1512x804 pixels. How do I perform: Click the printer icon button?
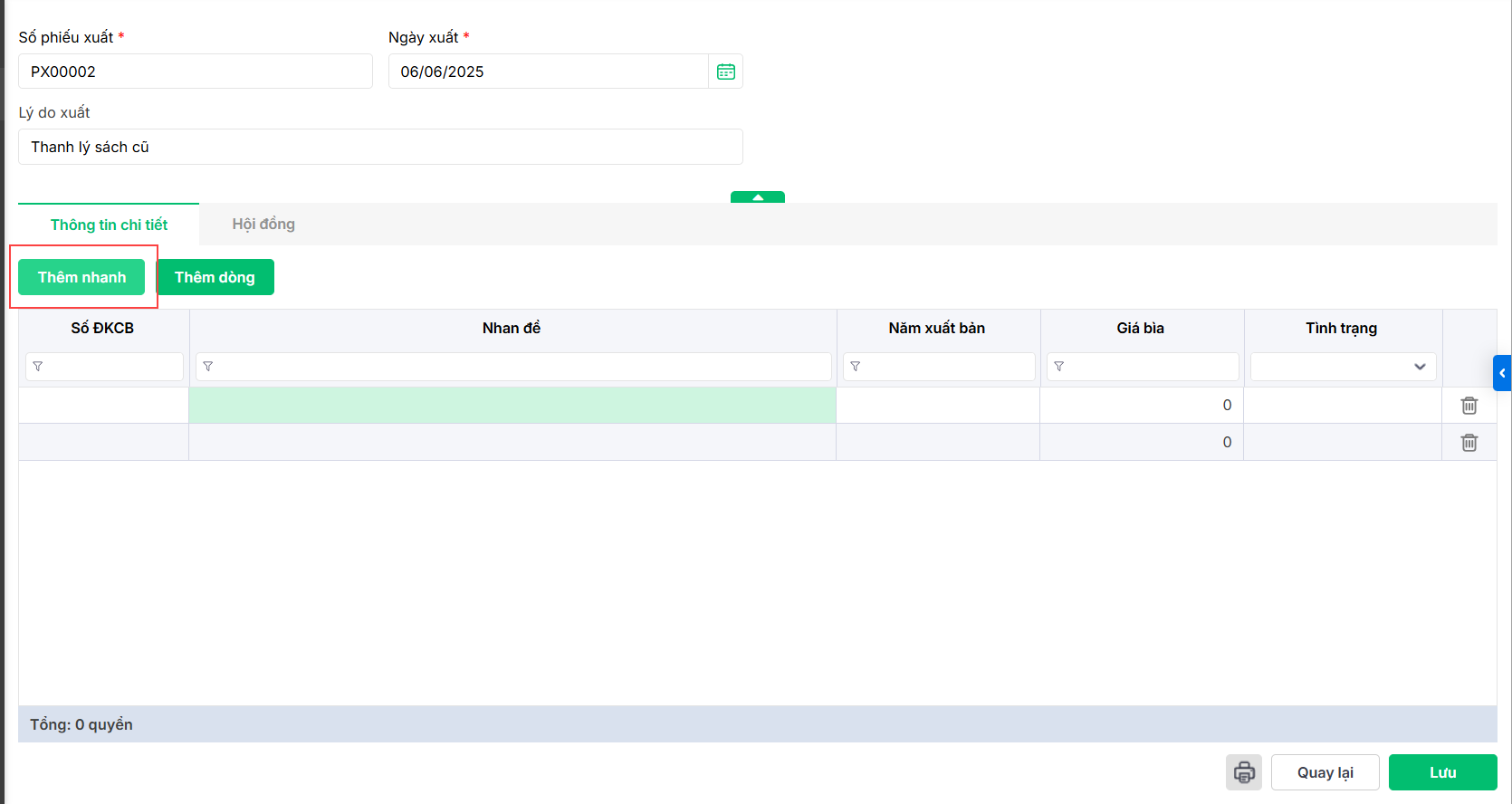[x=1244, y=772]
